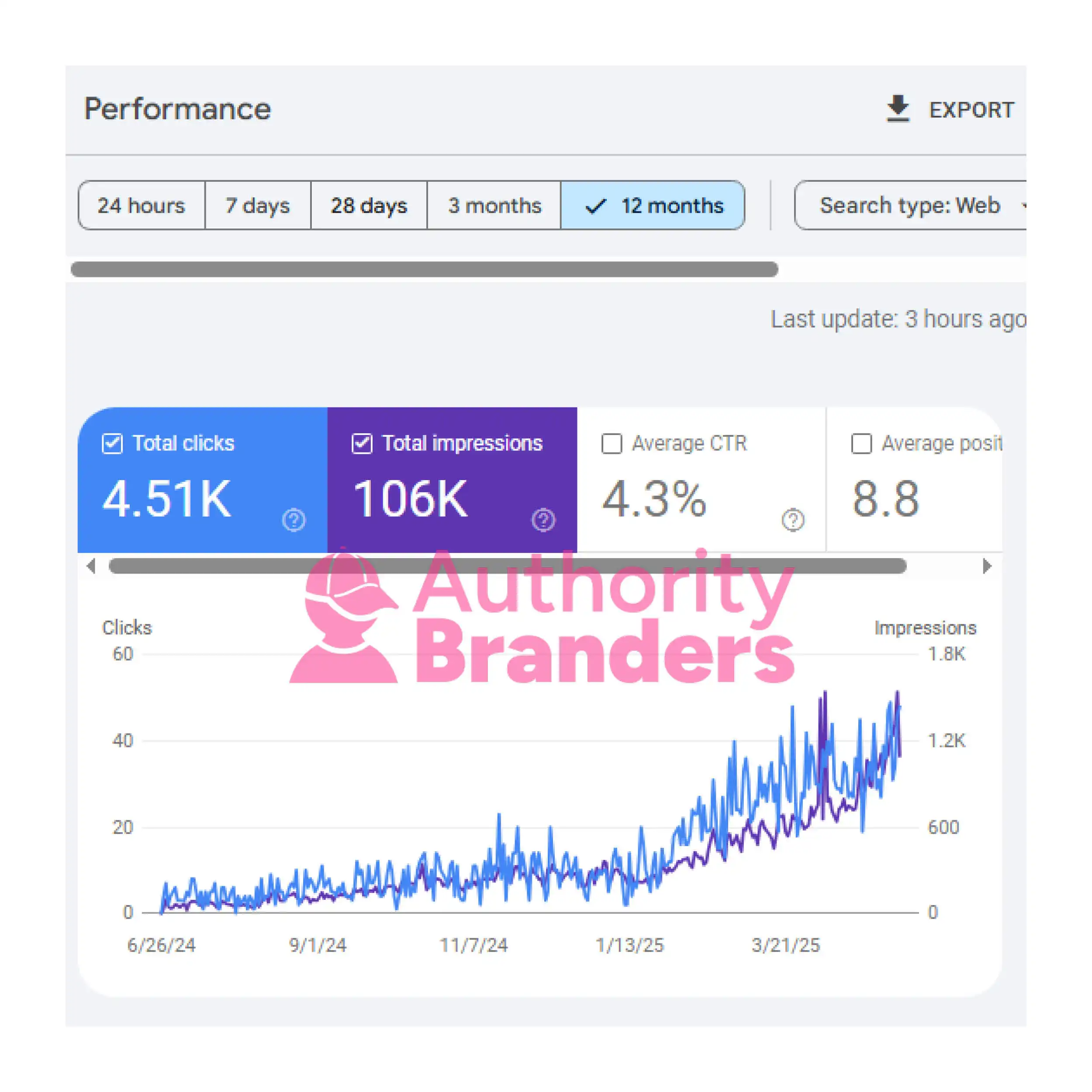Select the 12 months date range
This screenshot has width=1092, height=1092.
coord(653,205)
